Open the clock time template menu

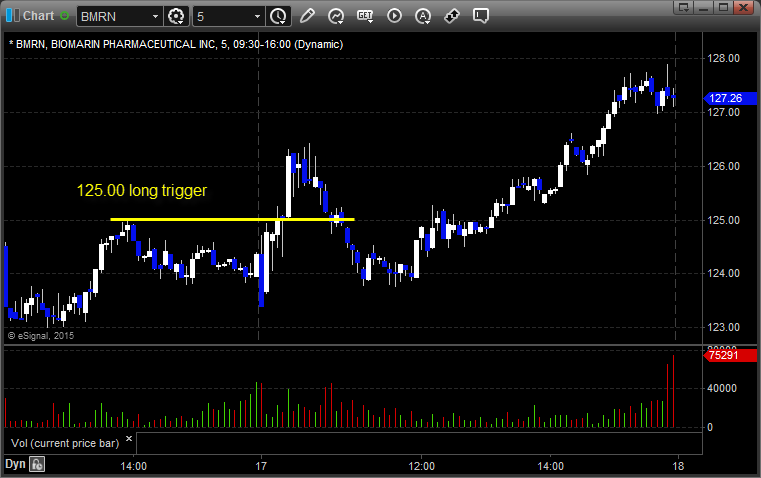pyautogui.click(x=278, y=16)
